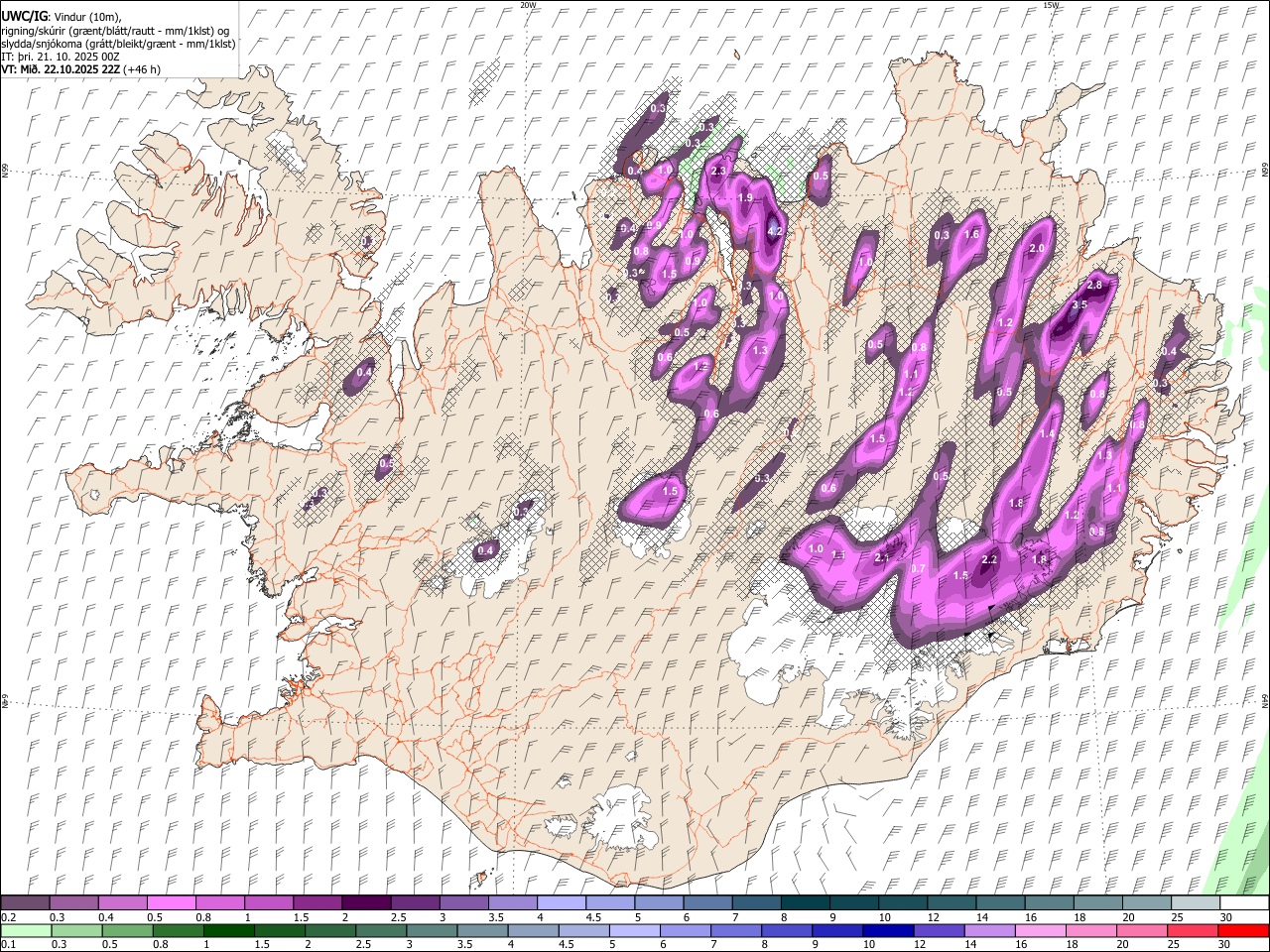Click the 4.2 snowfall value on the map
1270x952 pixels.
(x=776, y=231)
